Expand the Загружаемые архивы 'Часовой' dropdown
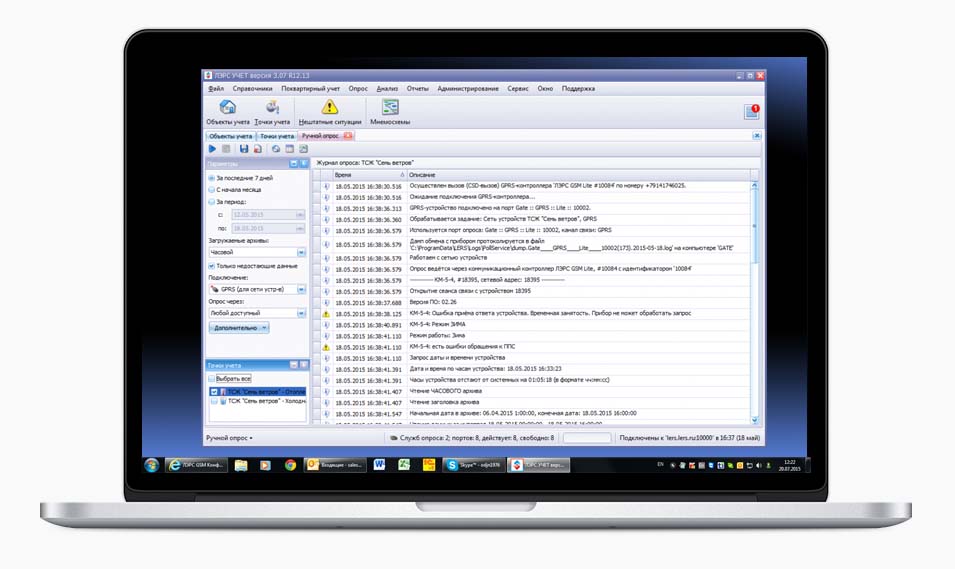The width and height of the screenshot is (955, 569). (301, 253)
